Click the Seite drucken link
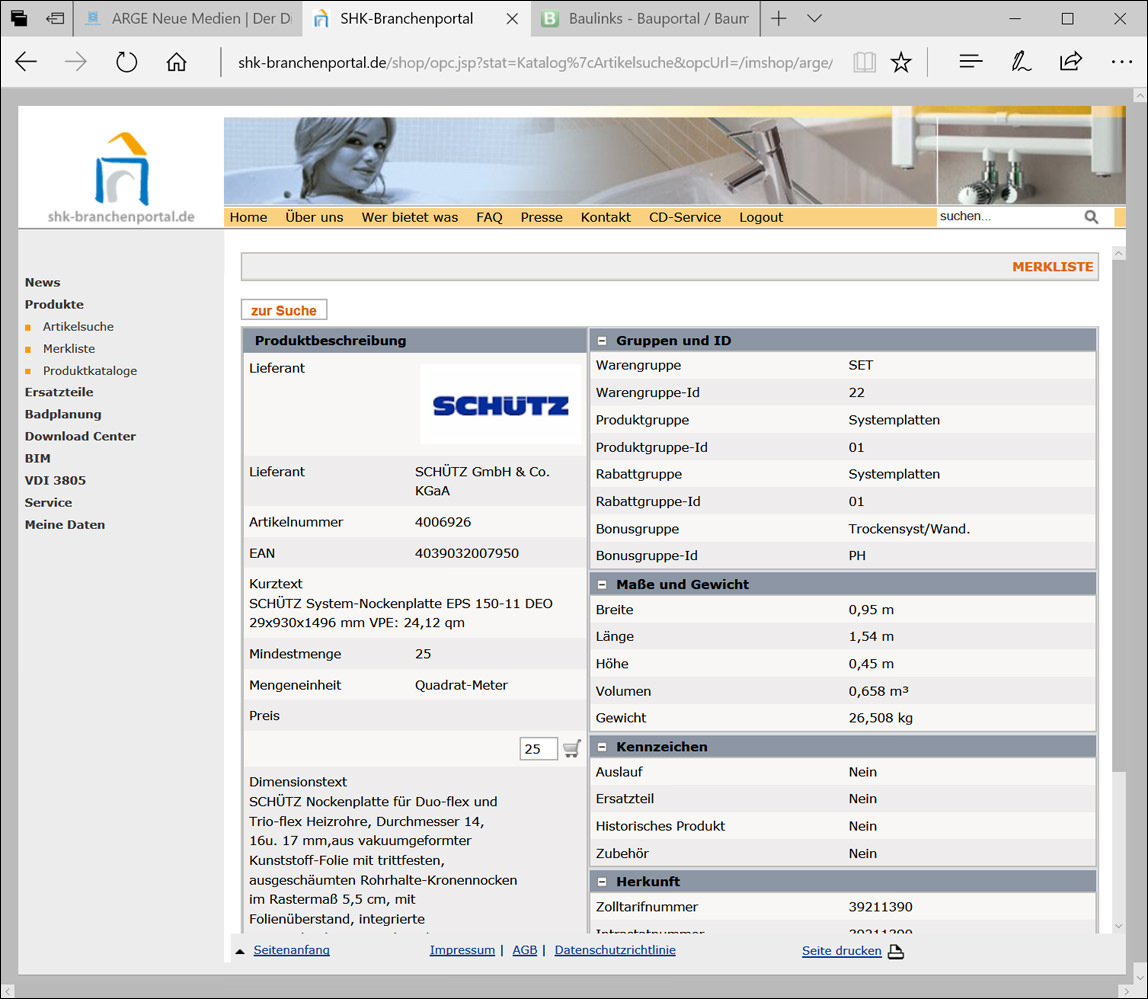This screenshot has height=999, width=1148. point(841,951)
